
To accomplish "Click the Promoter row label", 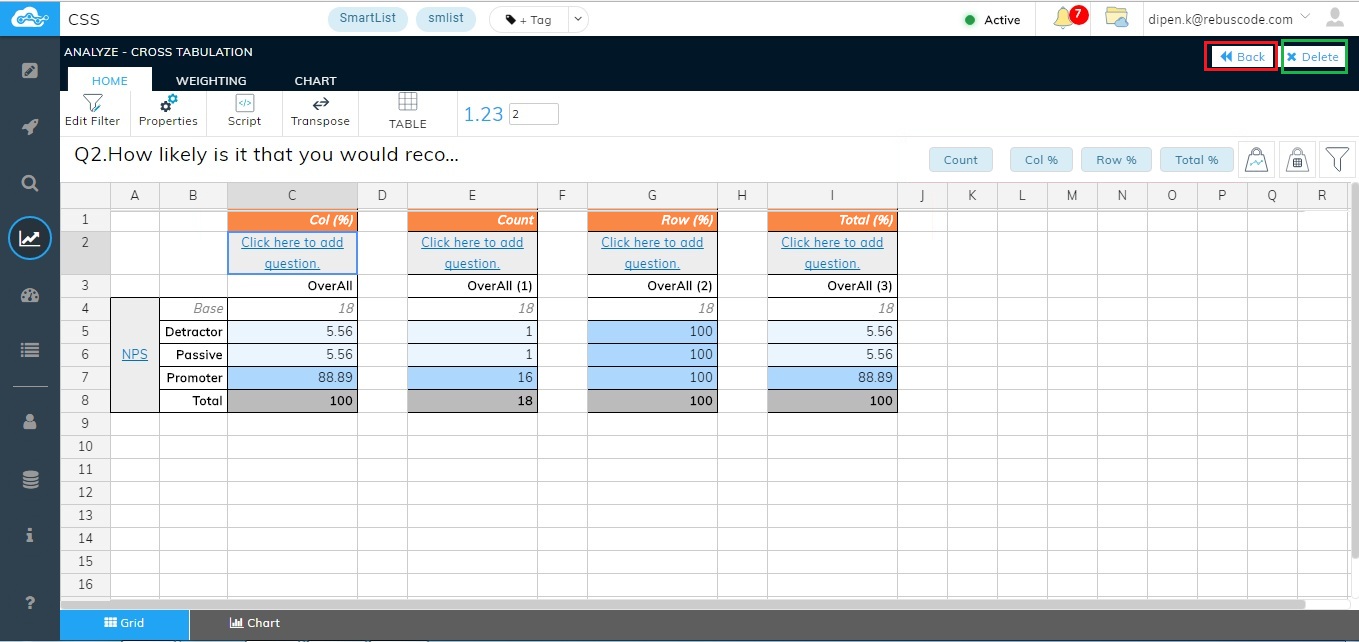I will pos(194,378).
